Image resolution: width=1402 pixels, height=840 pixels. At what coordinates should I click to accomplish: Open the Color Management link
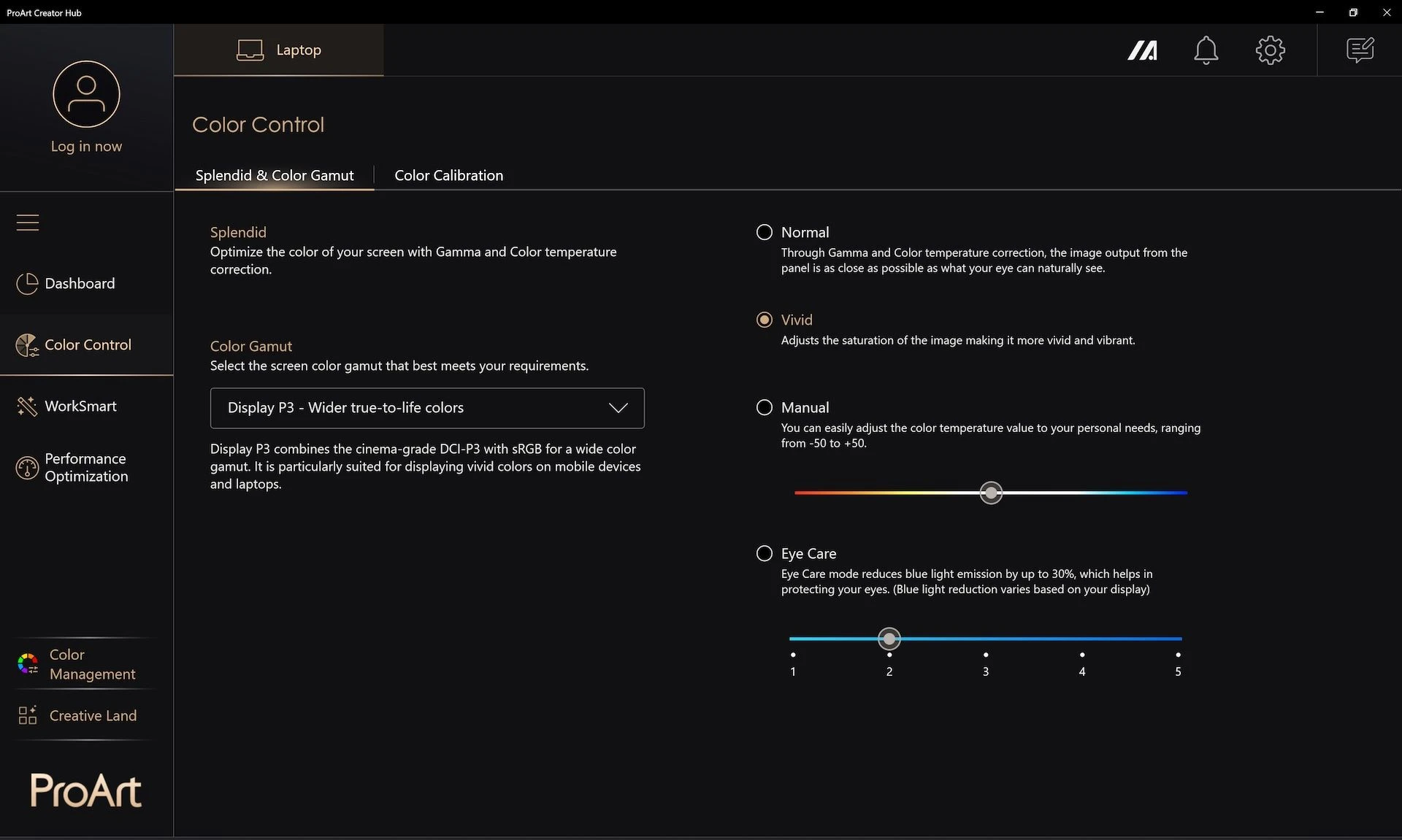click(86, 664)
